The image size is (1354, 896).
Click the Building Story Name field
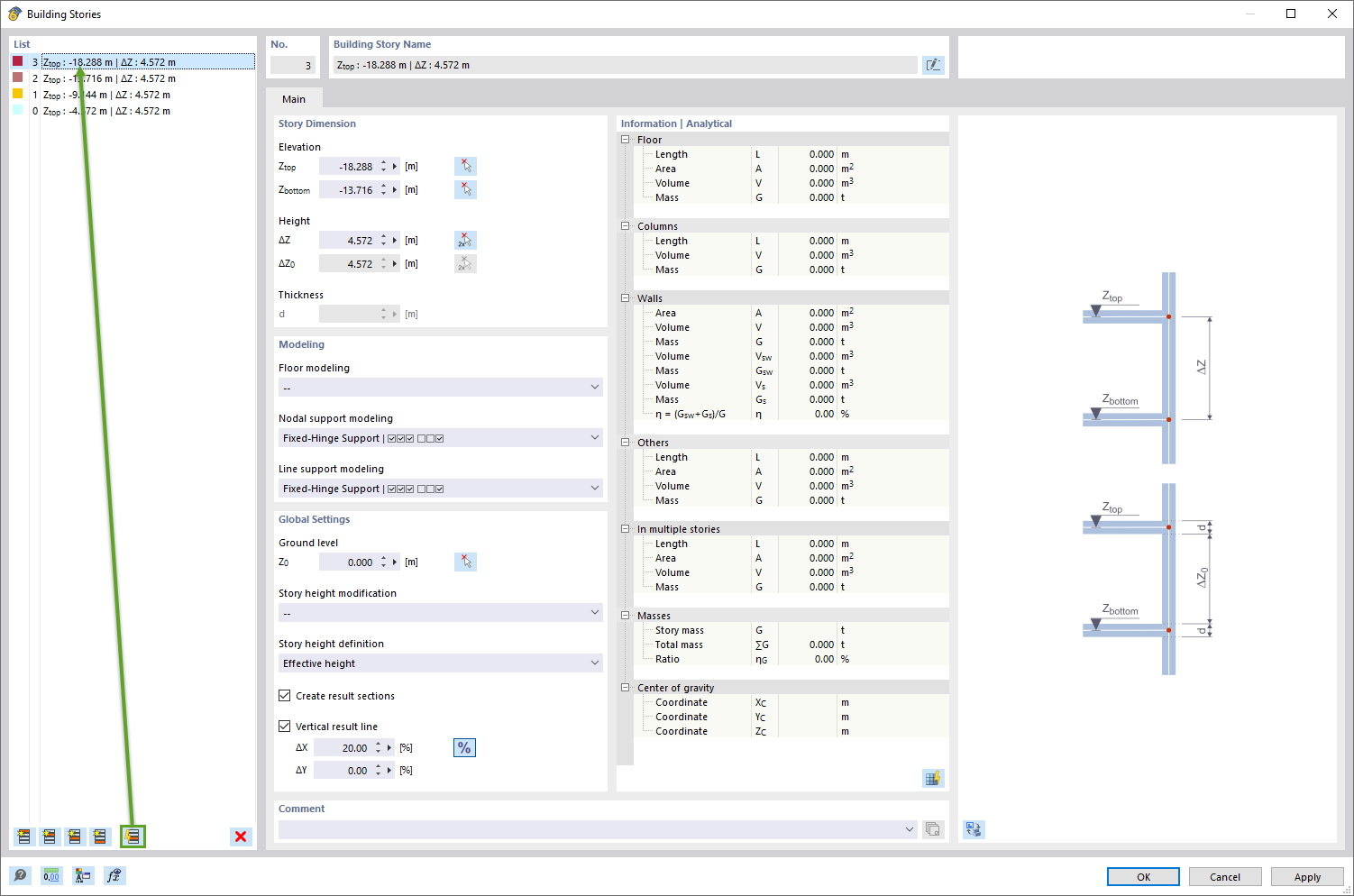click(625, 65)
